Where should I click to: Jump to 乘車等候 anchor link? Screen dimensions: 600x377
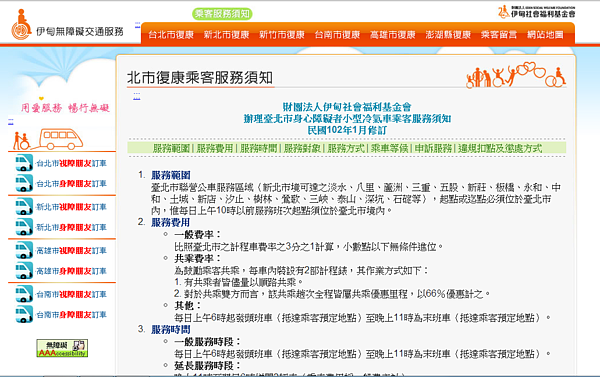(389, 148)
